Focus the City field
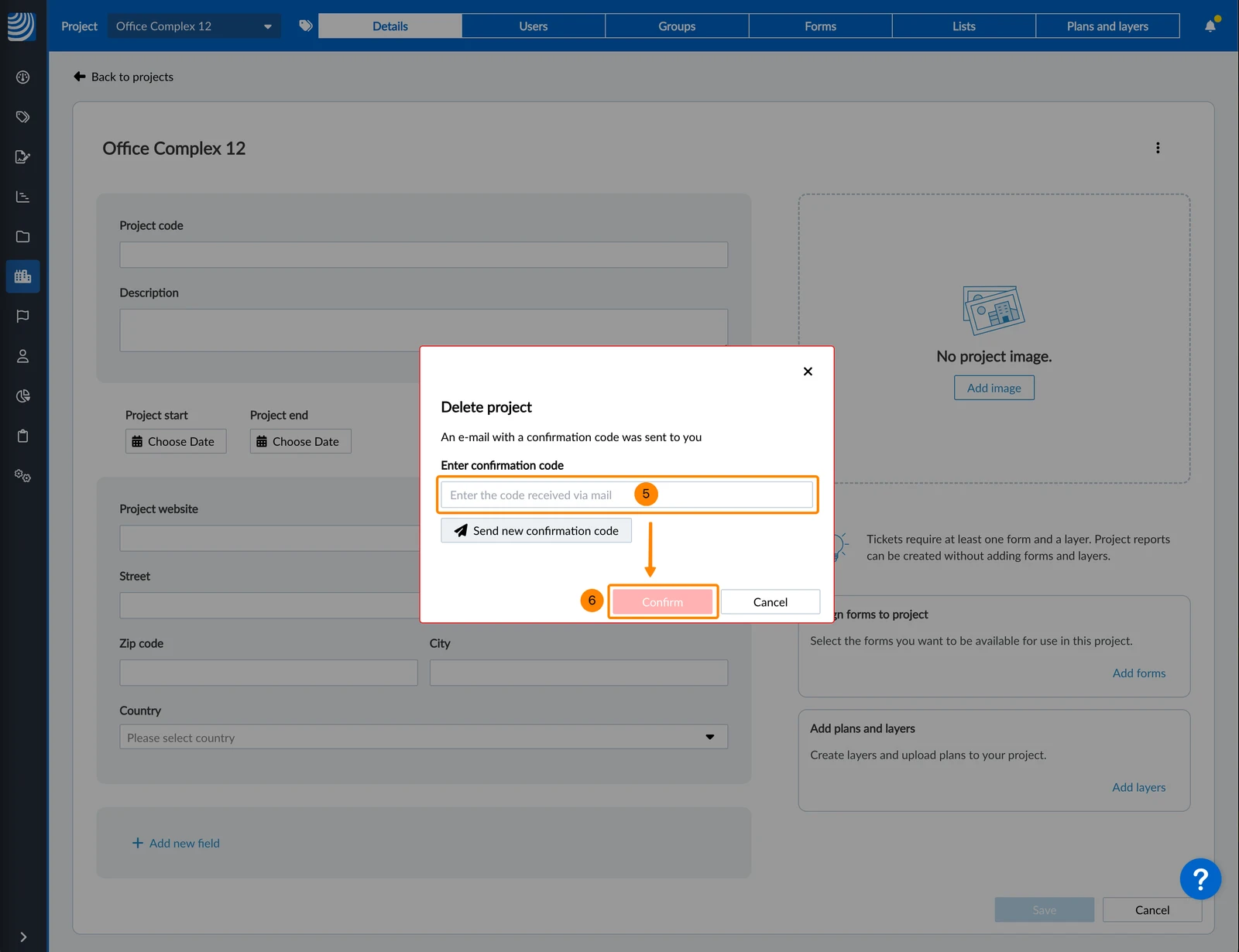The height and width of the screenshot is (952, 1239). [578, 673]
